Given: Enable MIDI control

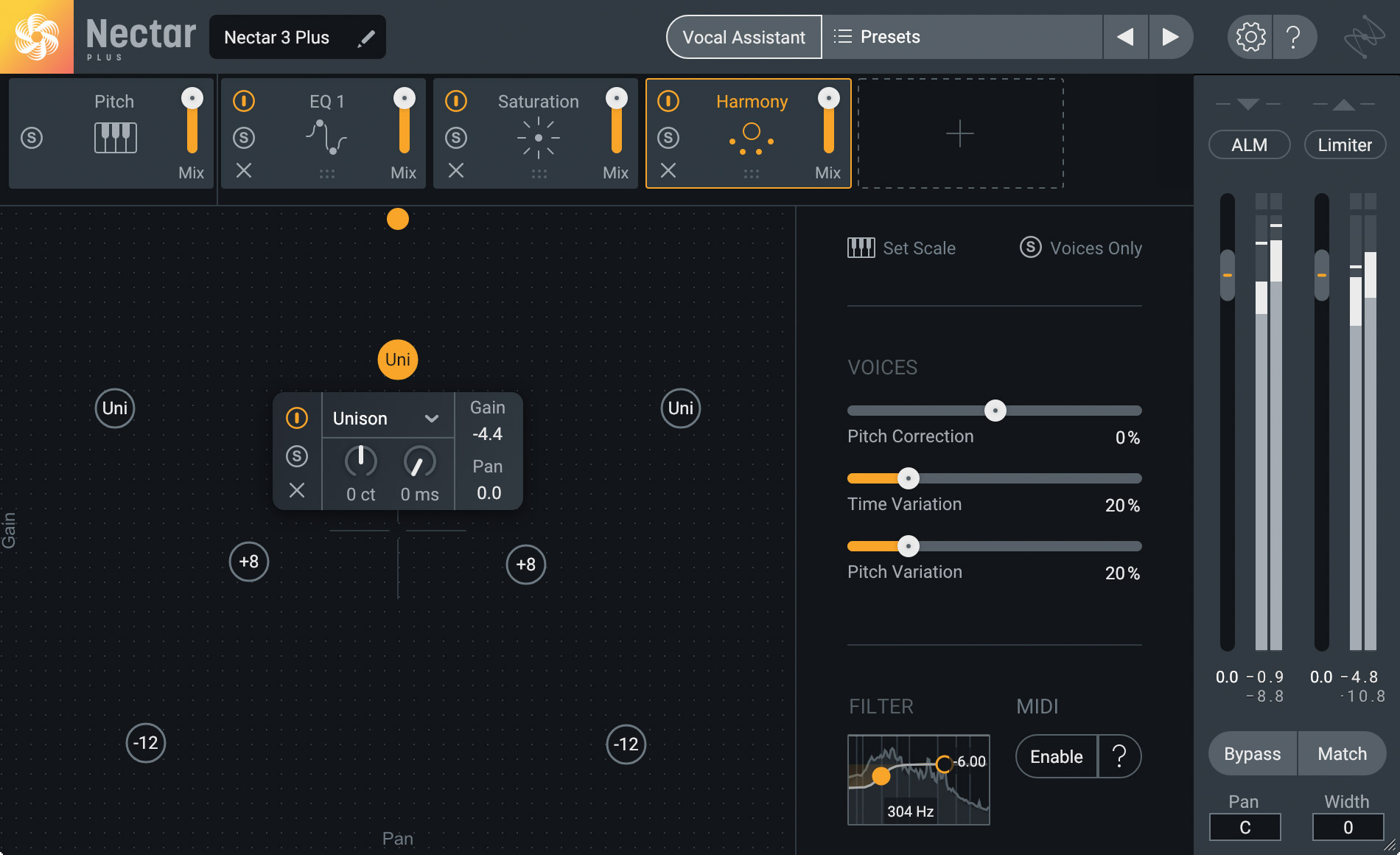Looking at the screenshot, I should (1057, 756).
